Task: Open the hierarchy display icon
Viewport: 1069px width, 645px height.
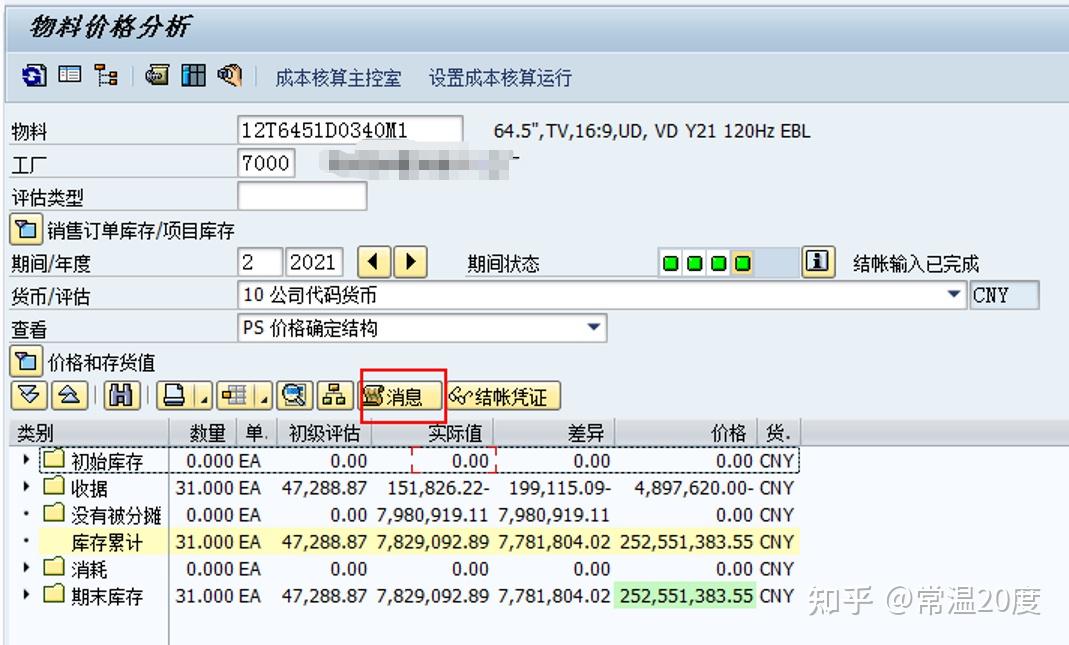Action: [107, 75]
